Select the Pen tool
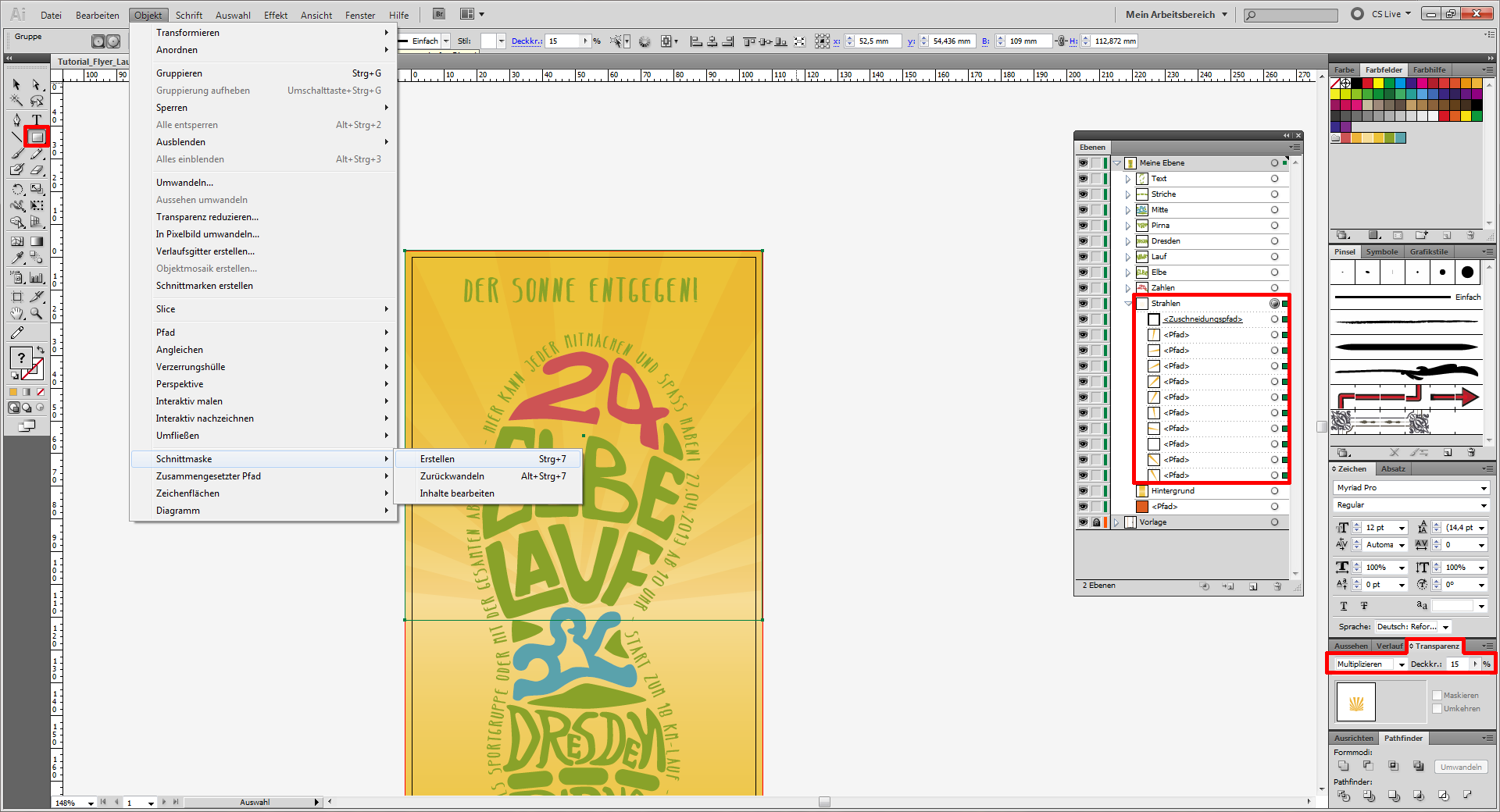 [17, 119]
